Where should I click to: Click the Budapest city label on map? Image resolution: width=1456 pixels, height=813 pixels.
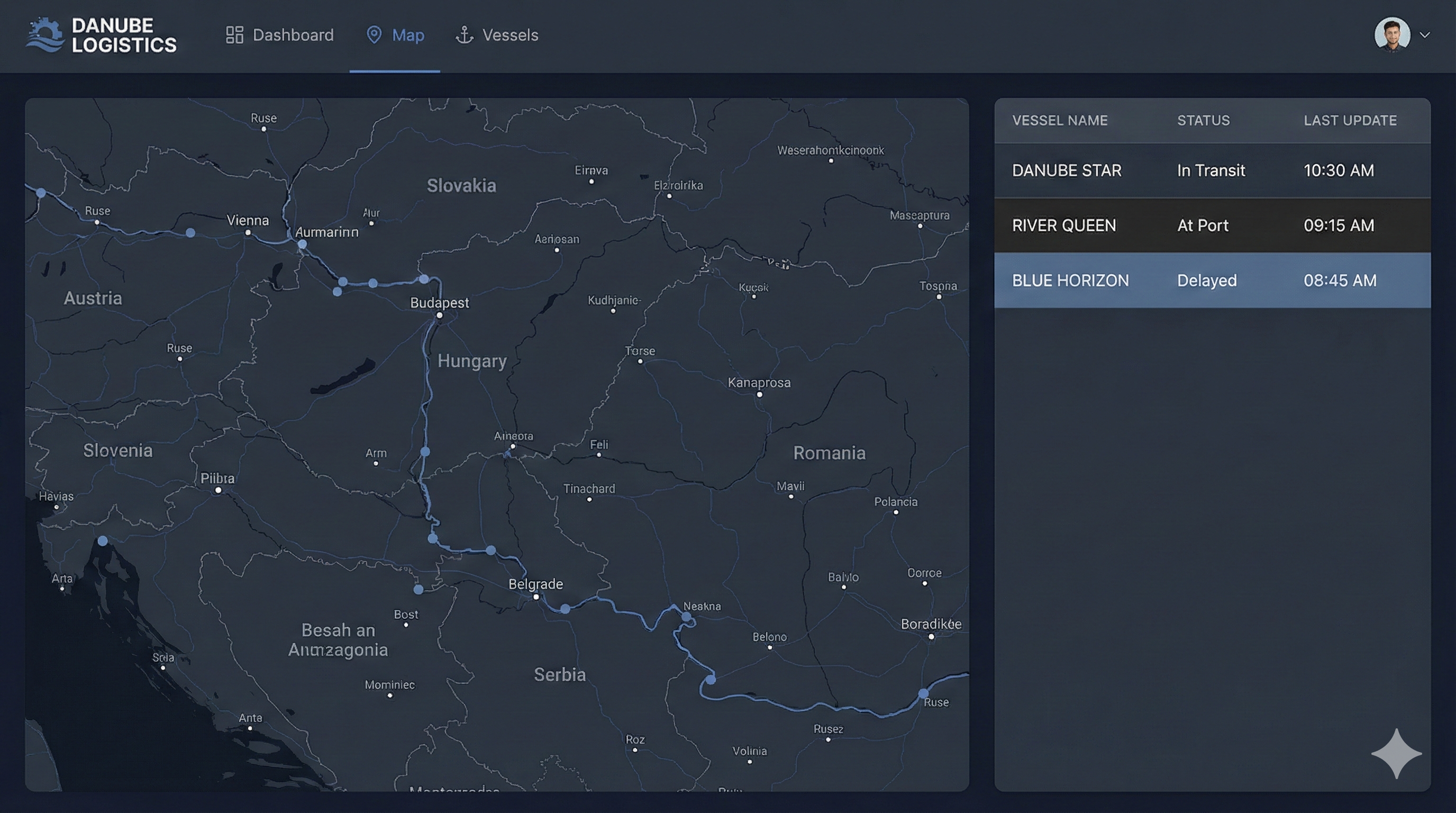pyautogui.click(x=439, y=302)
